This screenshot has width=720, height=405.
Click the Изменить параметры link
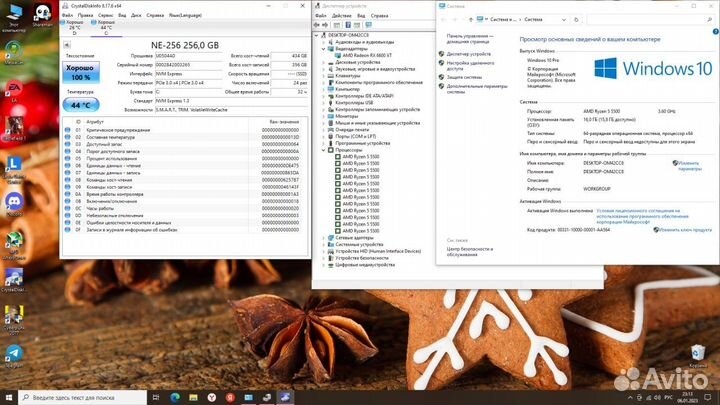[x=689, y=166]
